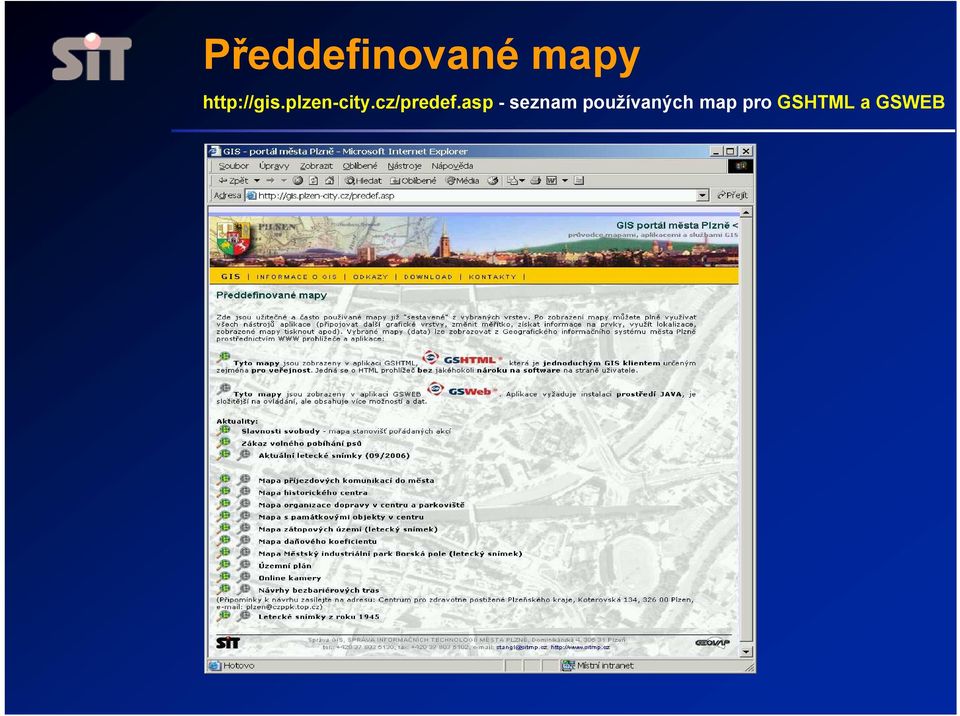
Task: Open Mapa daňového koeficientu link
Action: pyautogui.click(x=317, y=541)
